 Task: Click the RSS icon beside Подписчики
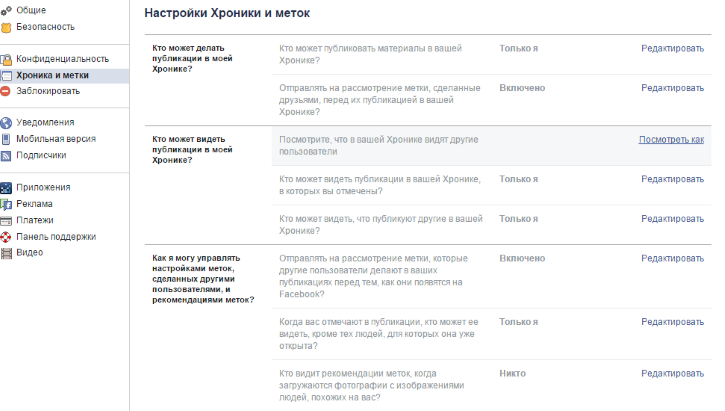click(x=7, y=155)
